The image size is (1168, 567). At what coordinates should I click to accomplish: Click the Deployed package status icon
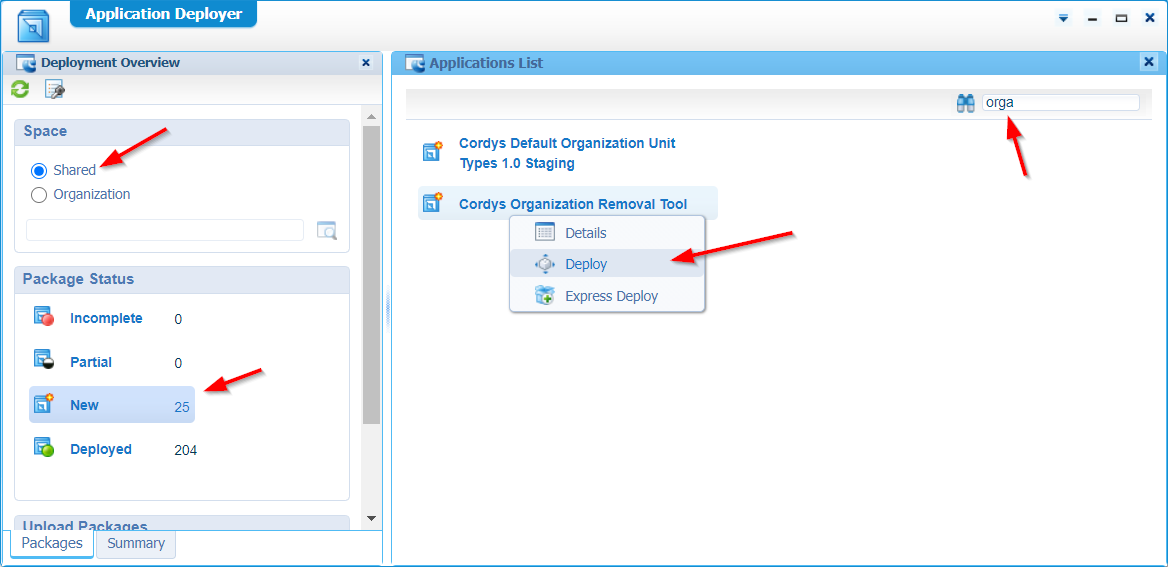pos(43,449)
